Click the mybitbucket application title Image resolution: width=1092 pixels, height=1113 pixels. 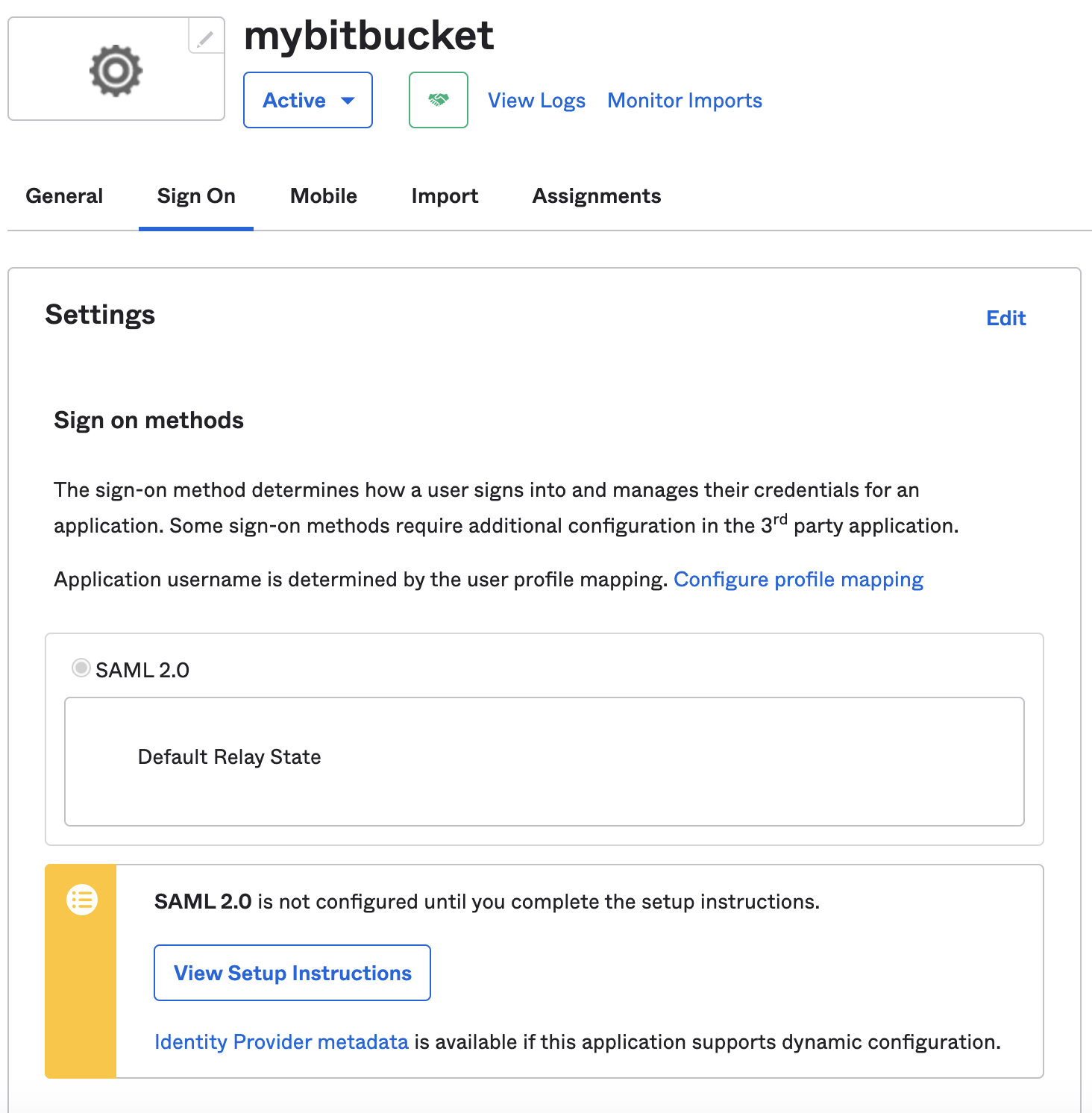coord(368,36)
